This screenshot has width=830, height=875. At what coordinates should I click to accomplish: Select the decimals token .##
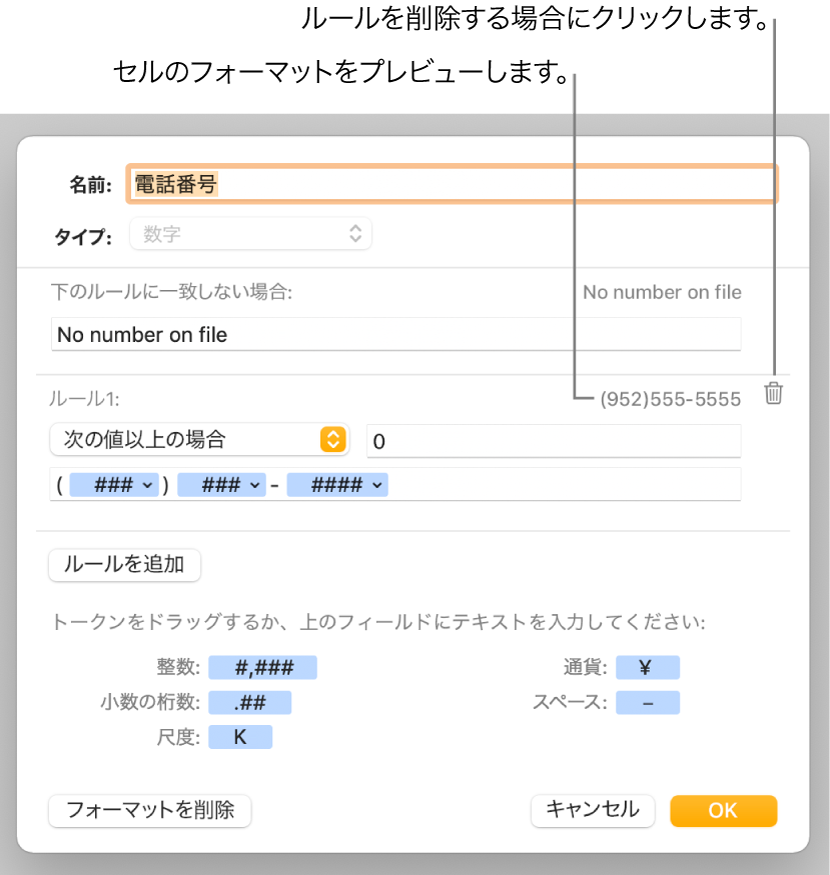(x=250, y=702)
